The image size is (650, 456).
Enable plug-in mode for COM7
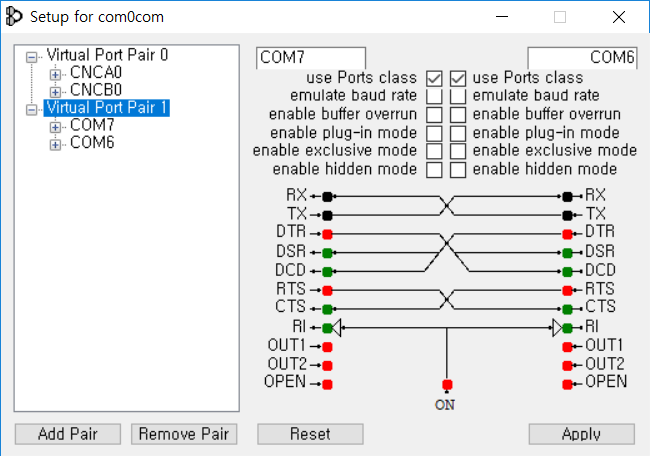(x=434, y=133)
